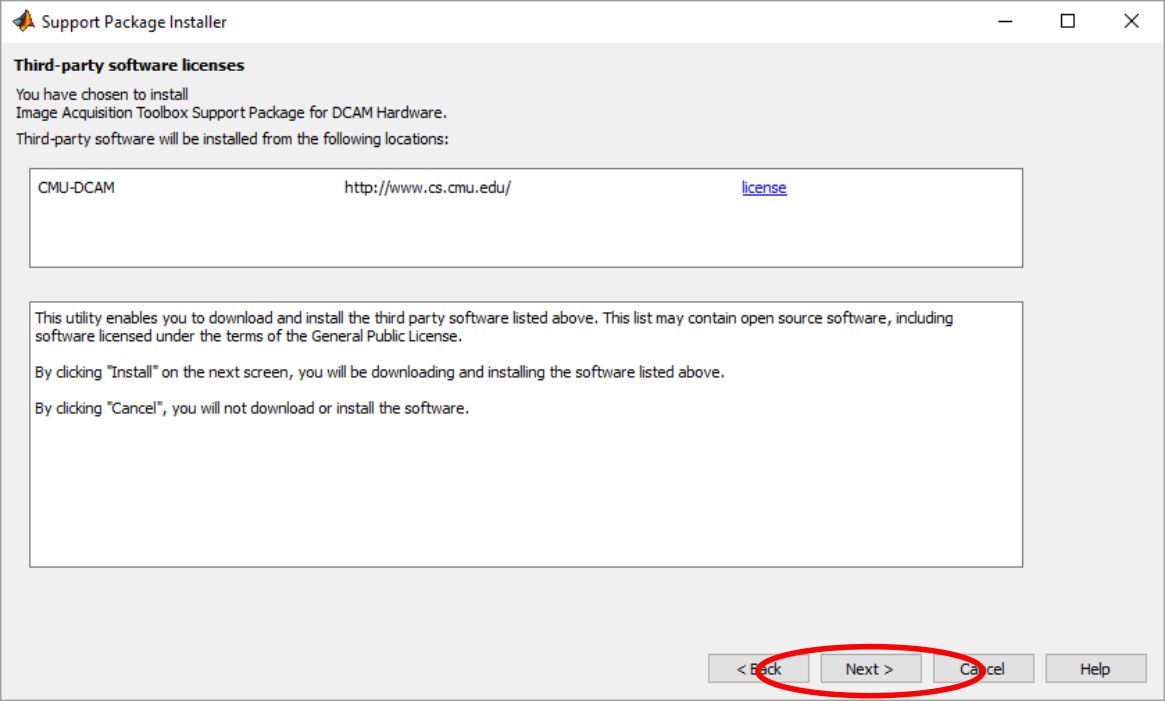The height and width of the screenshot is (701, 1165).
Task: Click the 'By clicking Cancel' sentence
Action: click(252, 409)
